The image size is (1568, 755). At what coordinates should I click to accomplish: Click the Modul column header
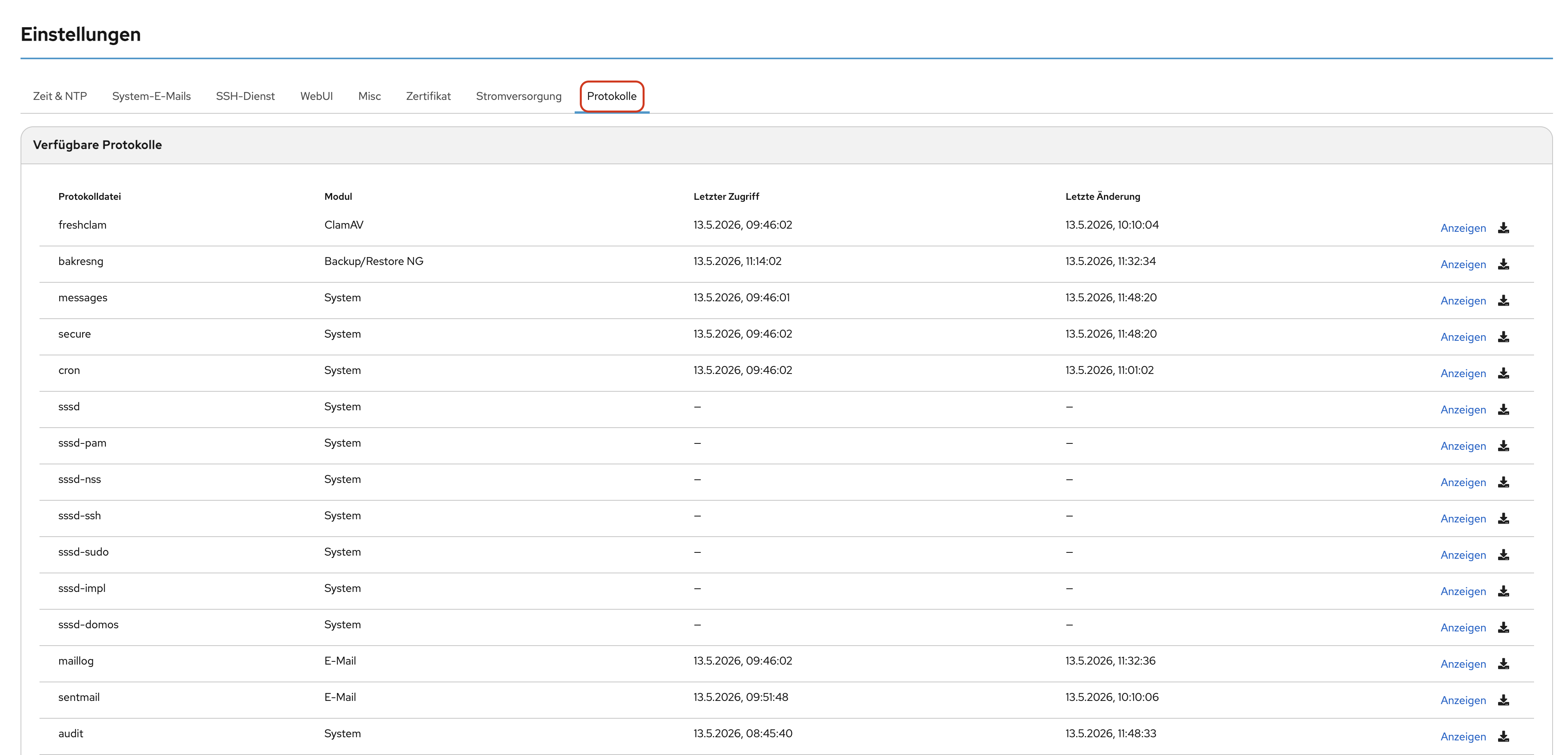[338, 197]
